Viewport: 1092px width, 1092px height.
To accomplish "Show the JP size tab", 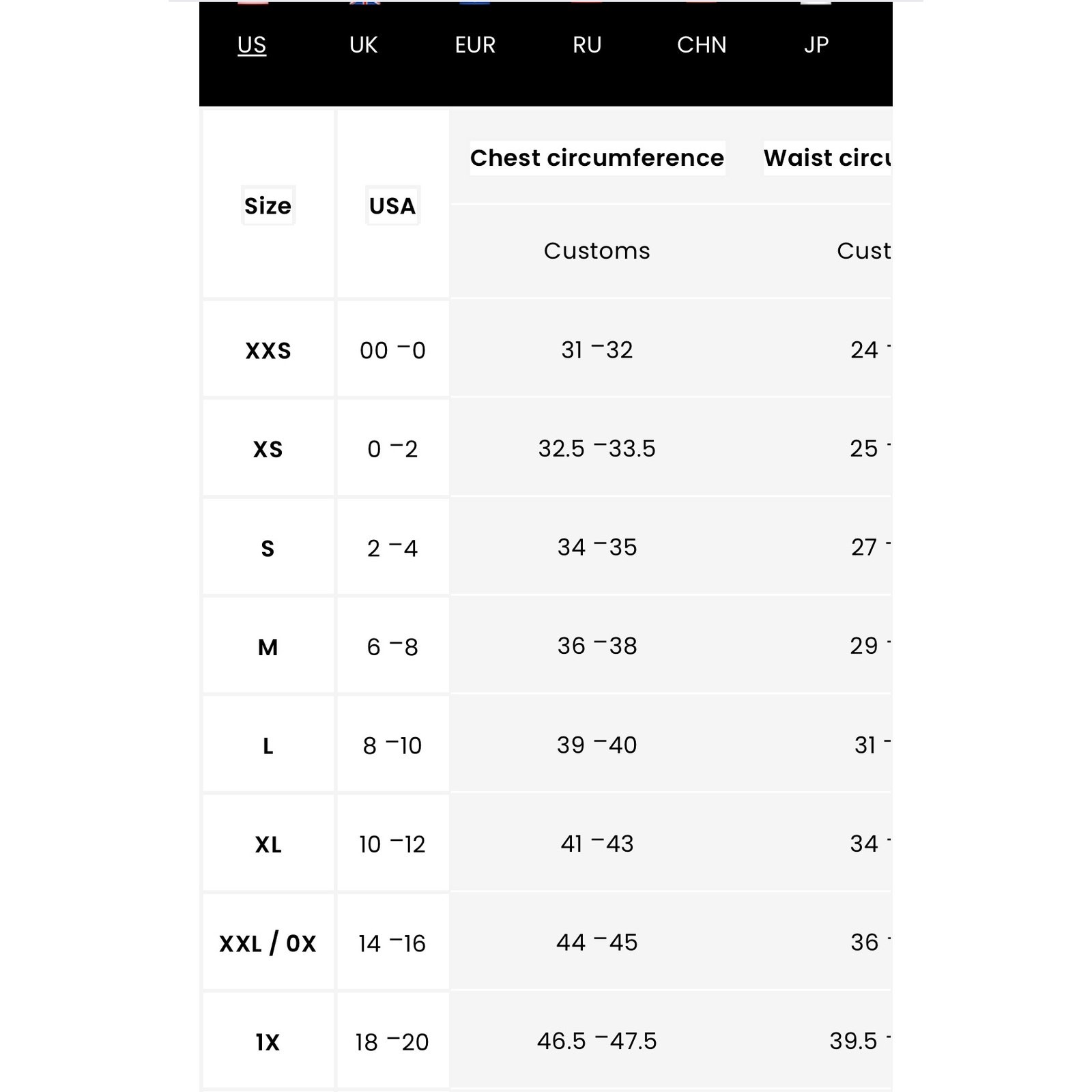I will click(816, 45).
